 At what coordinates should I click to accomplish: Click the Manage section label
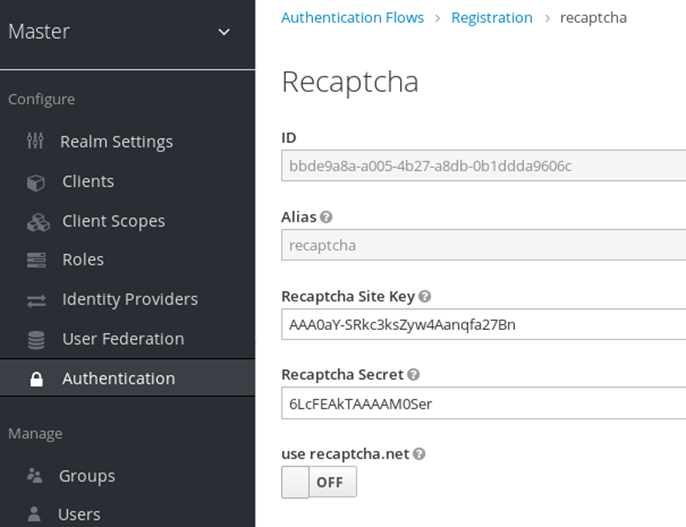pos(35,433)
